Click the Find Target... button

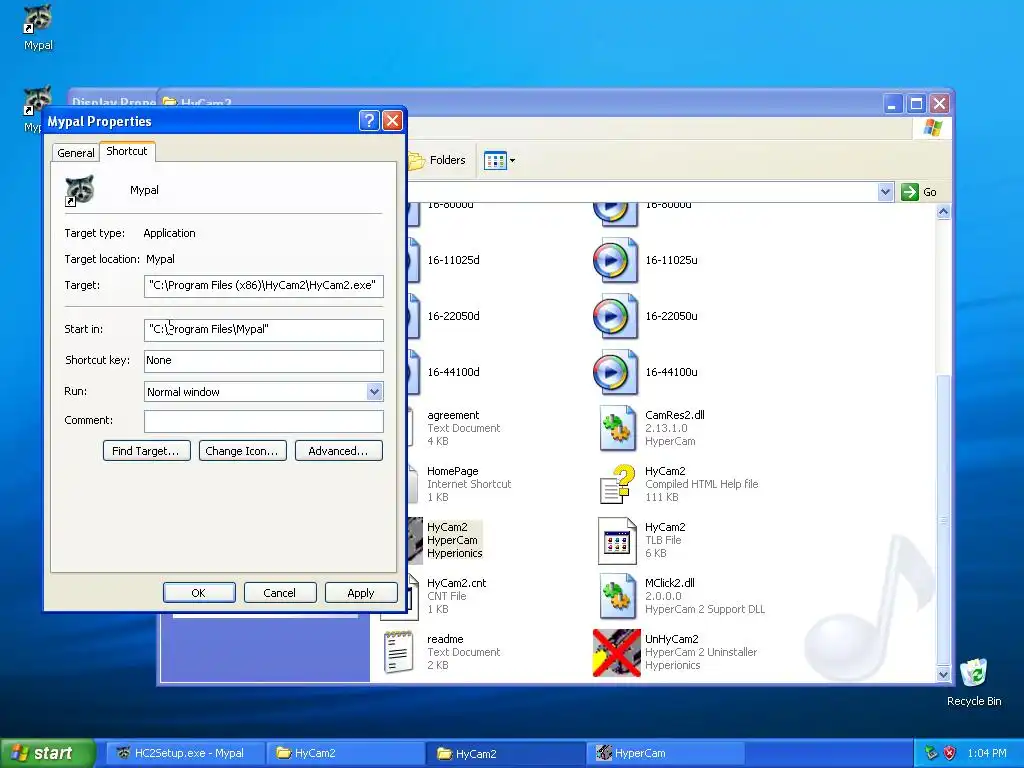click(146, 451)
